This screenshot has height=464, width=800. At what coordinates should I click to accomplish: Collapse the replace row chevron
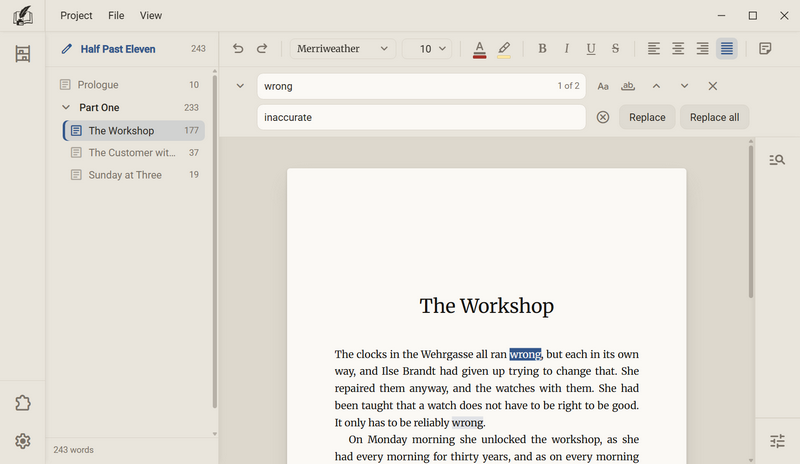click(240, 86)
